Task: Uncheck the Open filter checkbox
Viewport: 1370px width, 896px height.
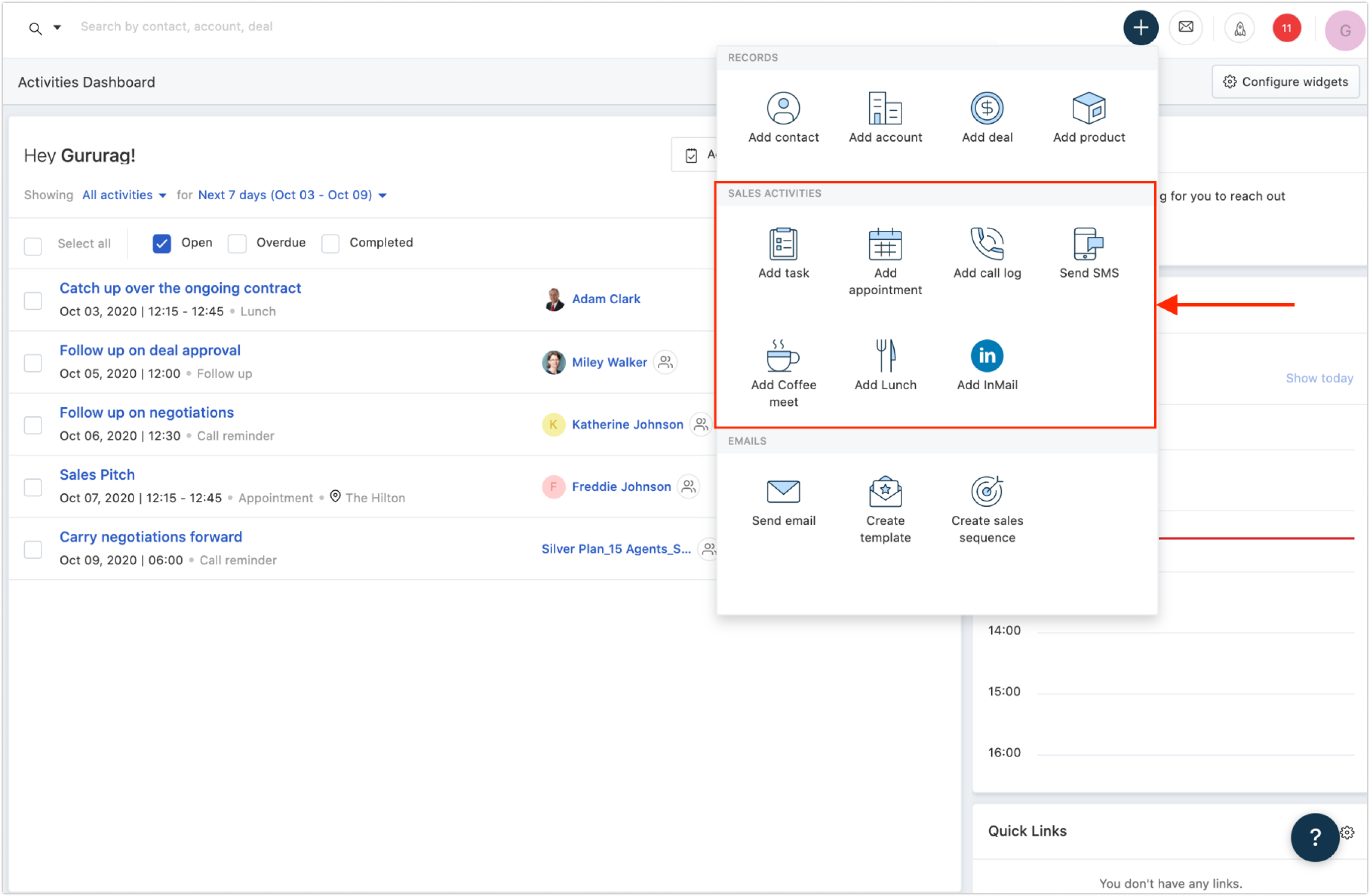Action: point(162,243)
